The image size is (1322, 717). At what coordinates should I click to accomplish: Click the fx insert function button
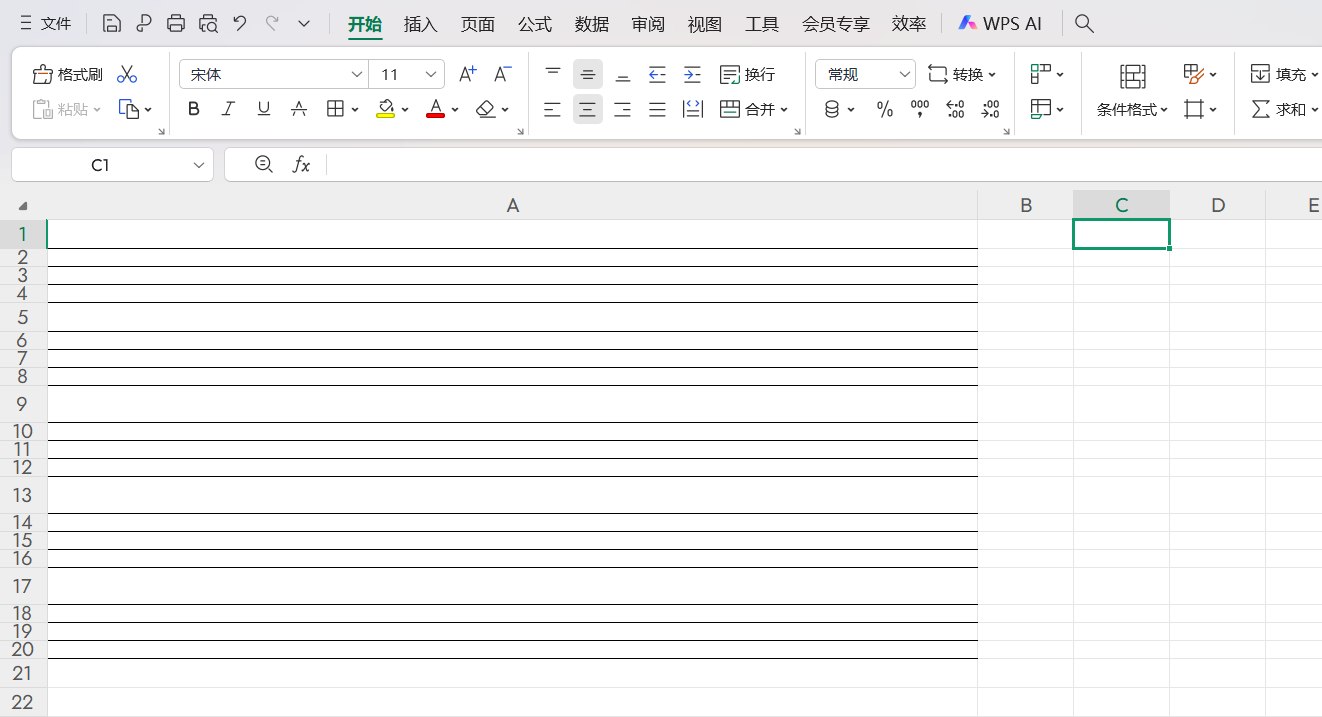point(301,164)
